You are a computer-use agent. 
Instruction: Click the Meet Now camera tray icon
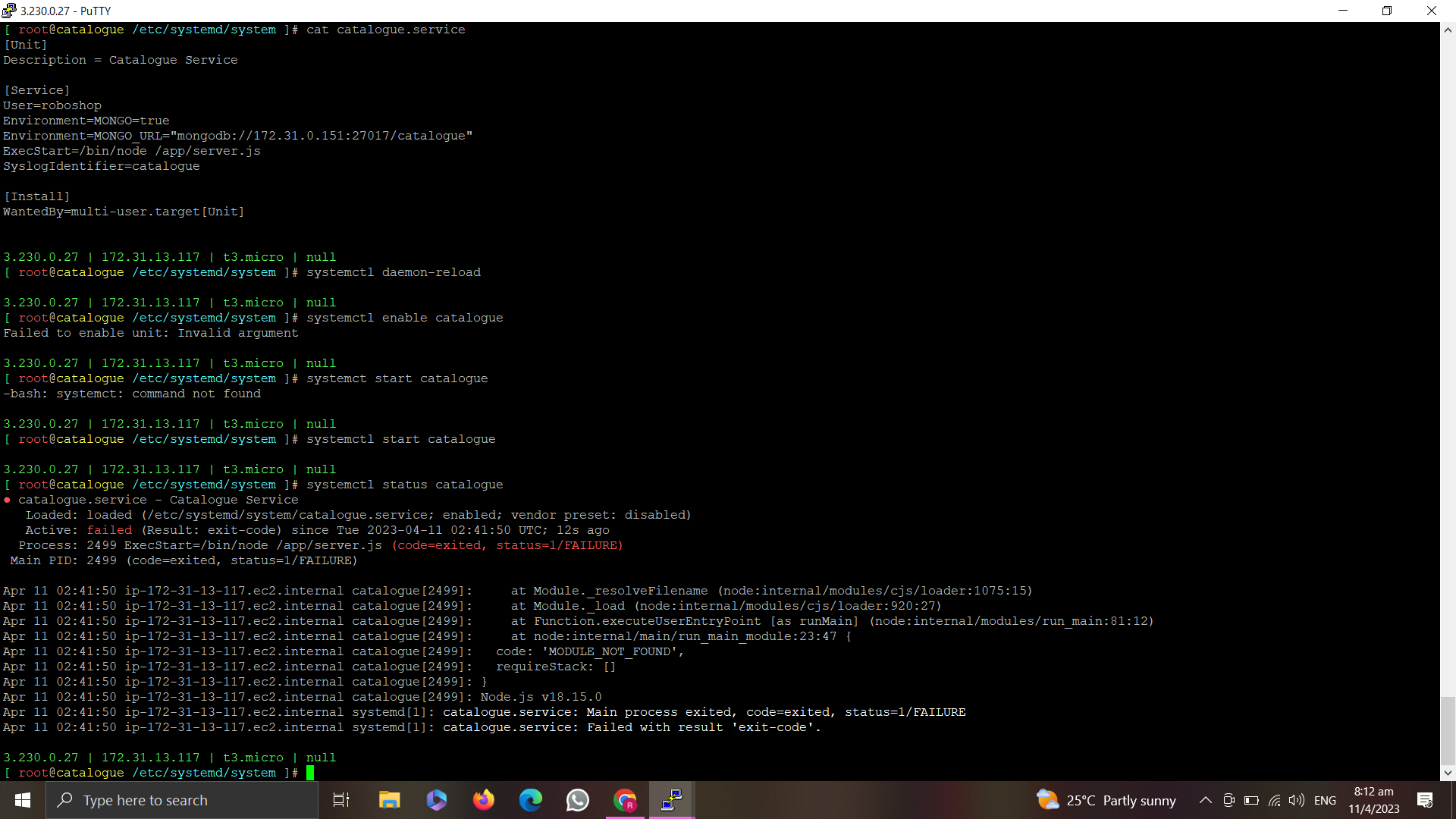click(1228, 799)
